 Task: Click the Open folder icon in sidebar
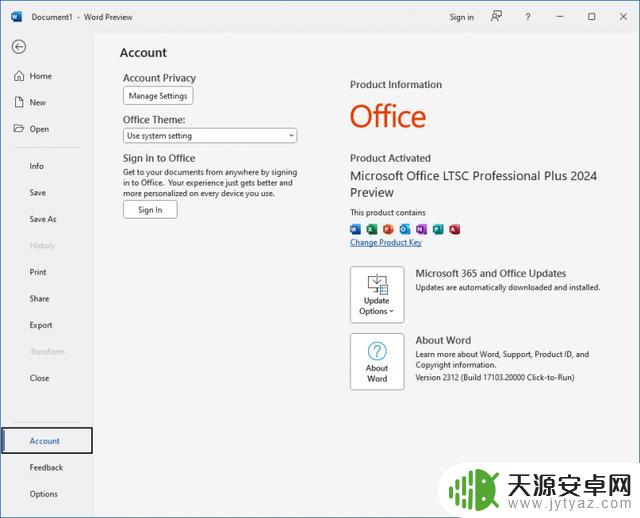coord(19,129)
